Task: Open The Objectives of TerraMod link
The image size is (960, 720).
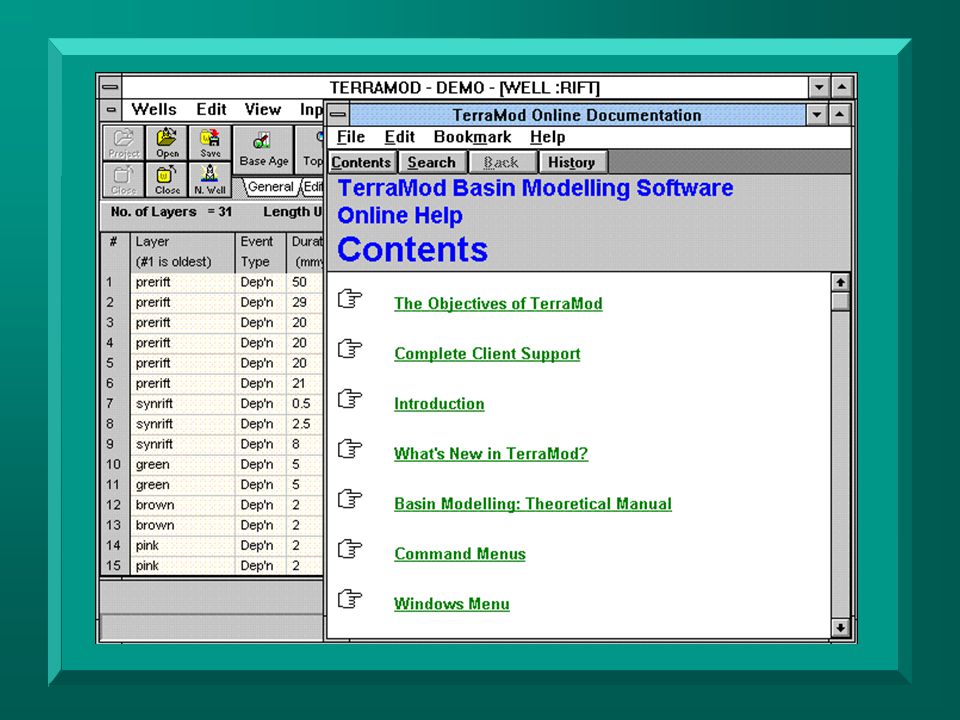Action: [498, 304]
